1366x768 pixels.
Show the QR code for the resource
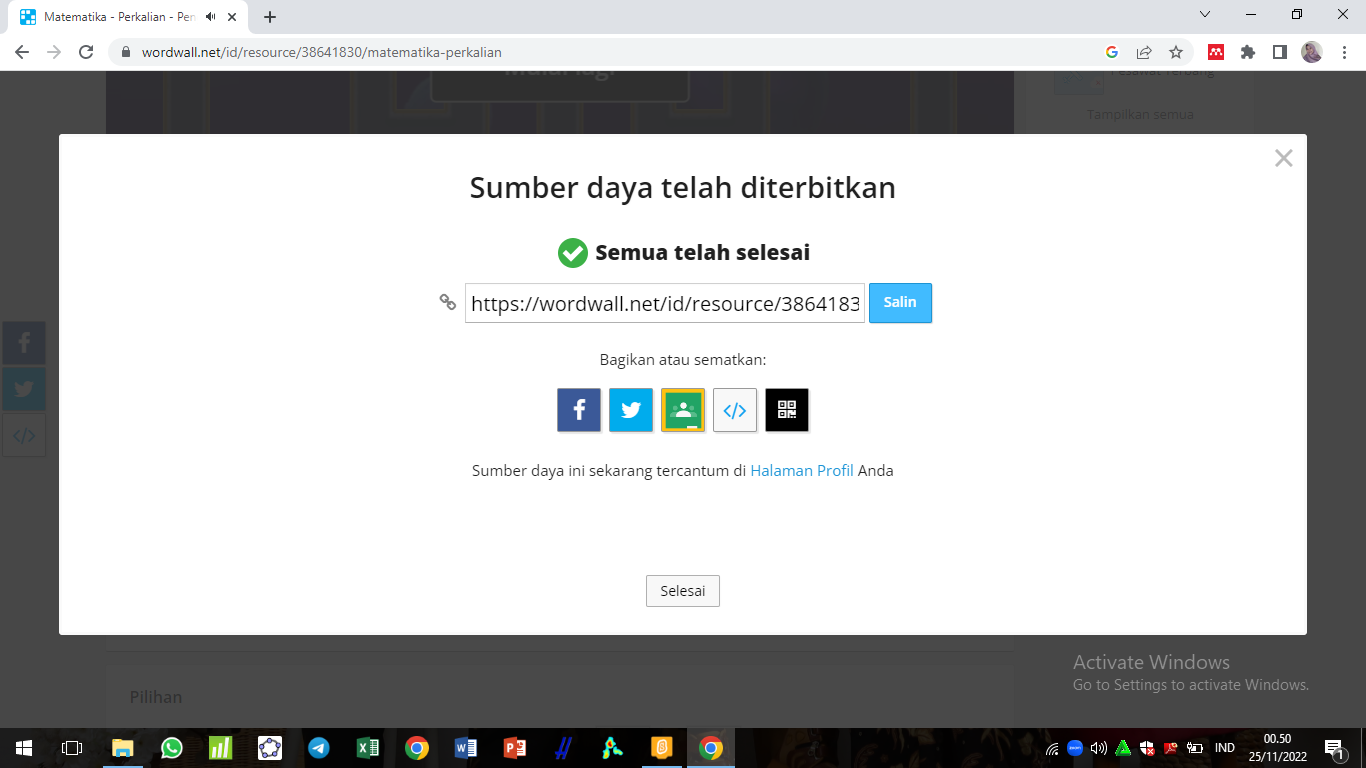point(787,410)
